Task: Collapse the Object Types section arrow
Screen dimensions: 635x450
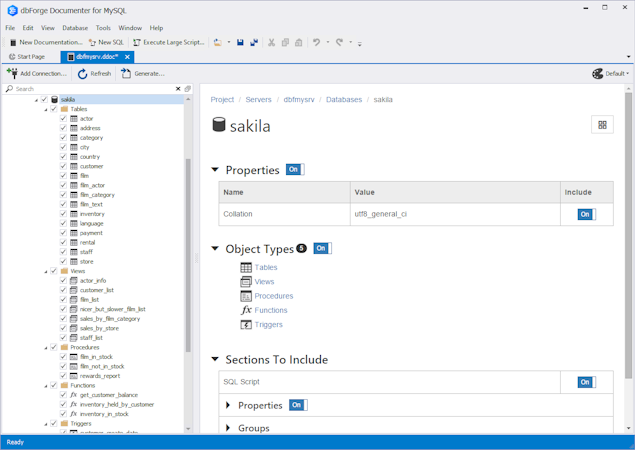Action: pos(215,249)
